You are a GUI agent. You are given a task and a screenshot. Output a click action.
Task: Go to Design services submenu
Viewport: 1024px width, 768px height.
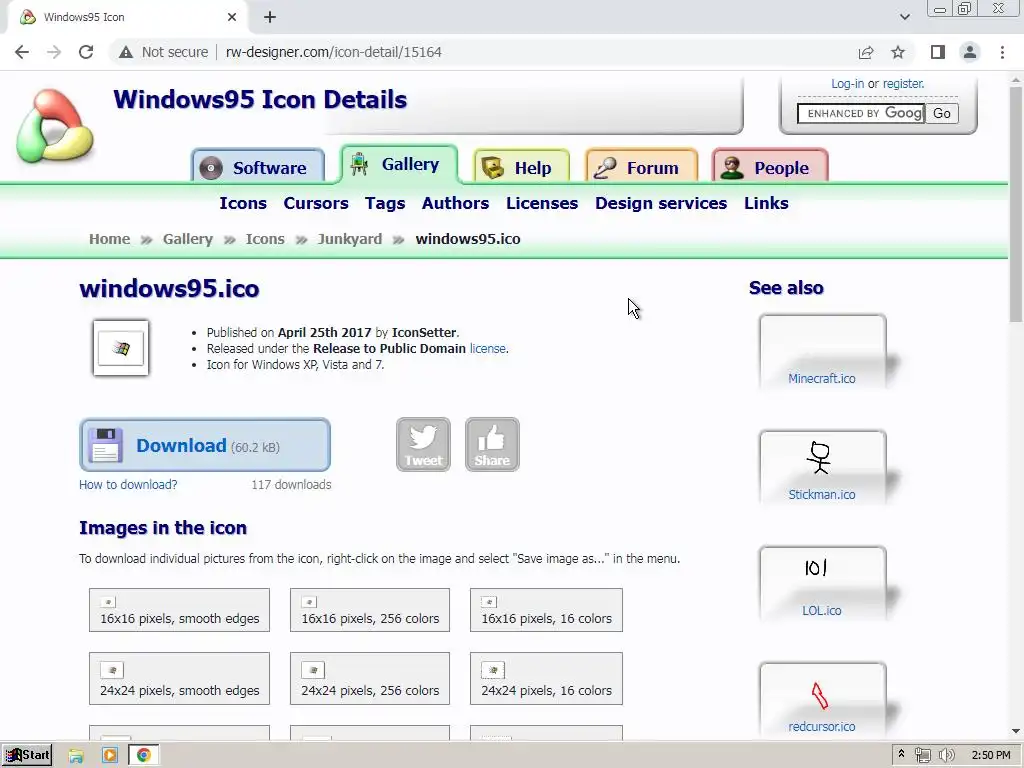click(x=661, y=203)
